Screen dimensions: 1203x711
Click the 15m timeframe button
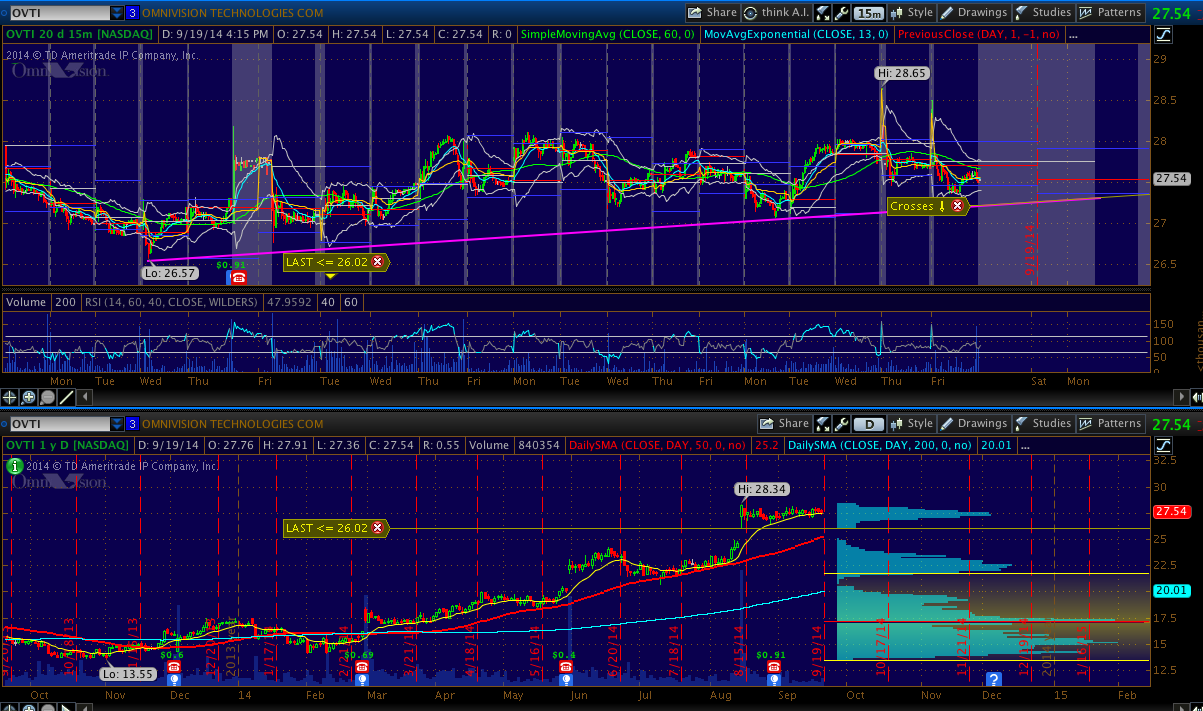(x=869, y=13)
